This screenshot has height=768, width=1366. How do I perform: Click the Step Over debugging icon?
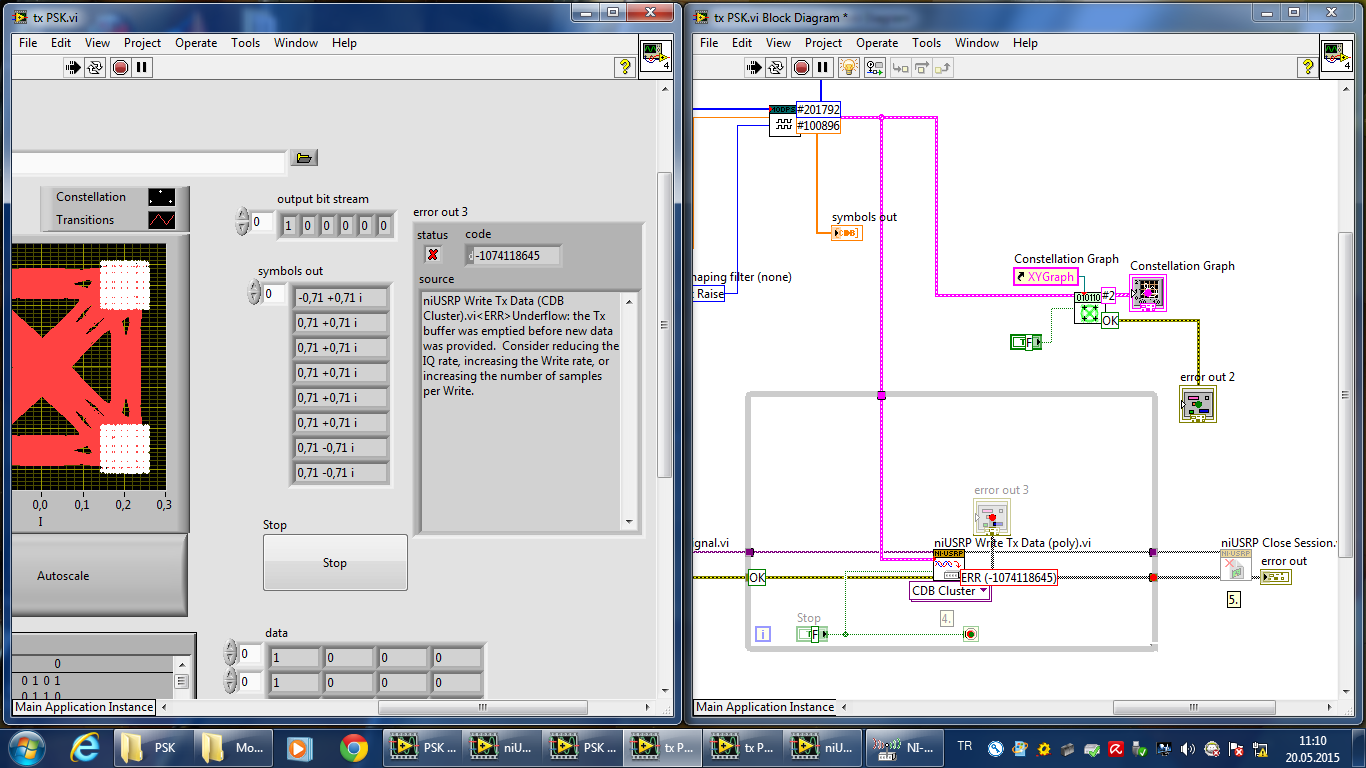pos(921,68)
